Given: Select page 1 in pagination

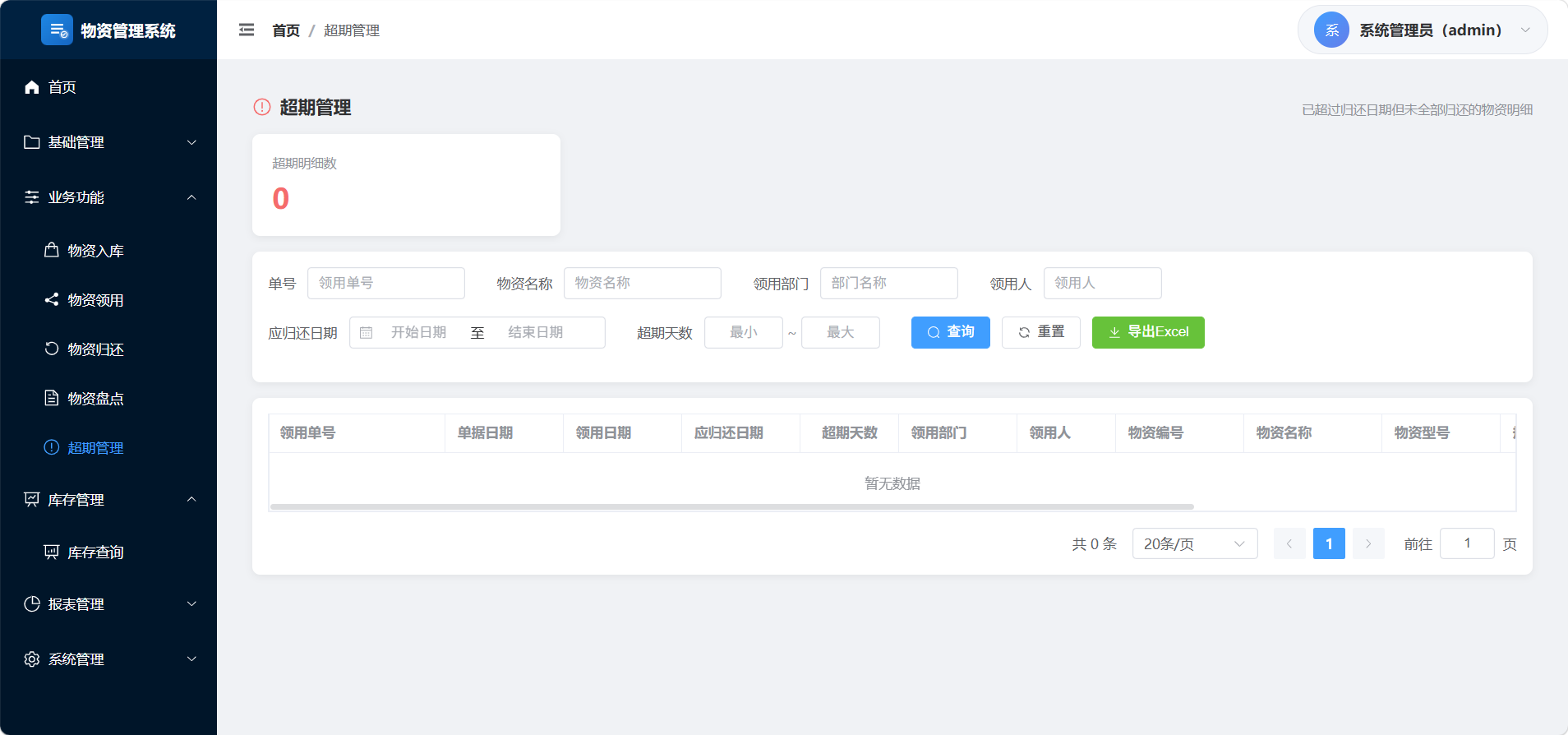Looking at the screenshot, I should 1329,543.
